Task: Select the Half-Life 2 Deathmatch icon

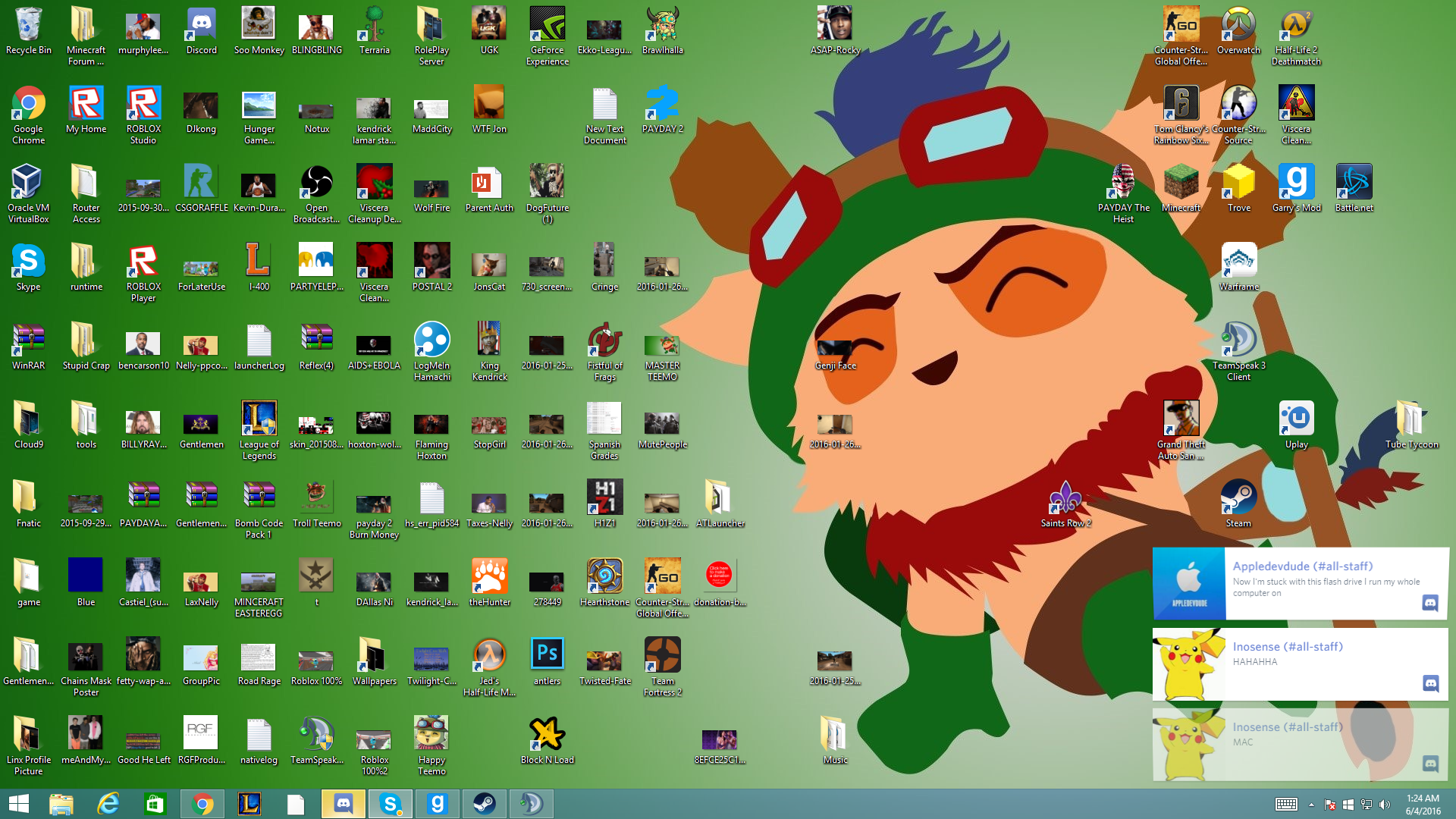Action: point(1296,36)
